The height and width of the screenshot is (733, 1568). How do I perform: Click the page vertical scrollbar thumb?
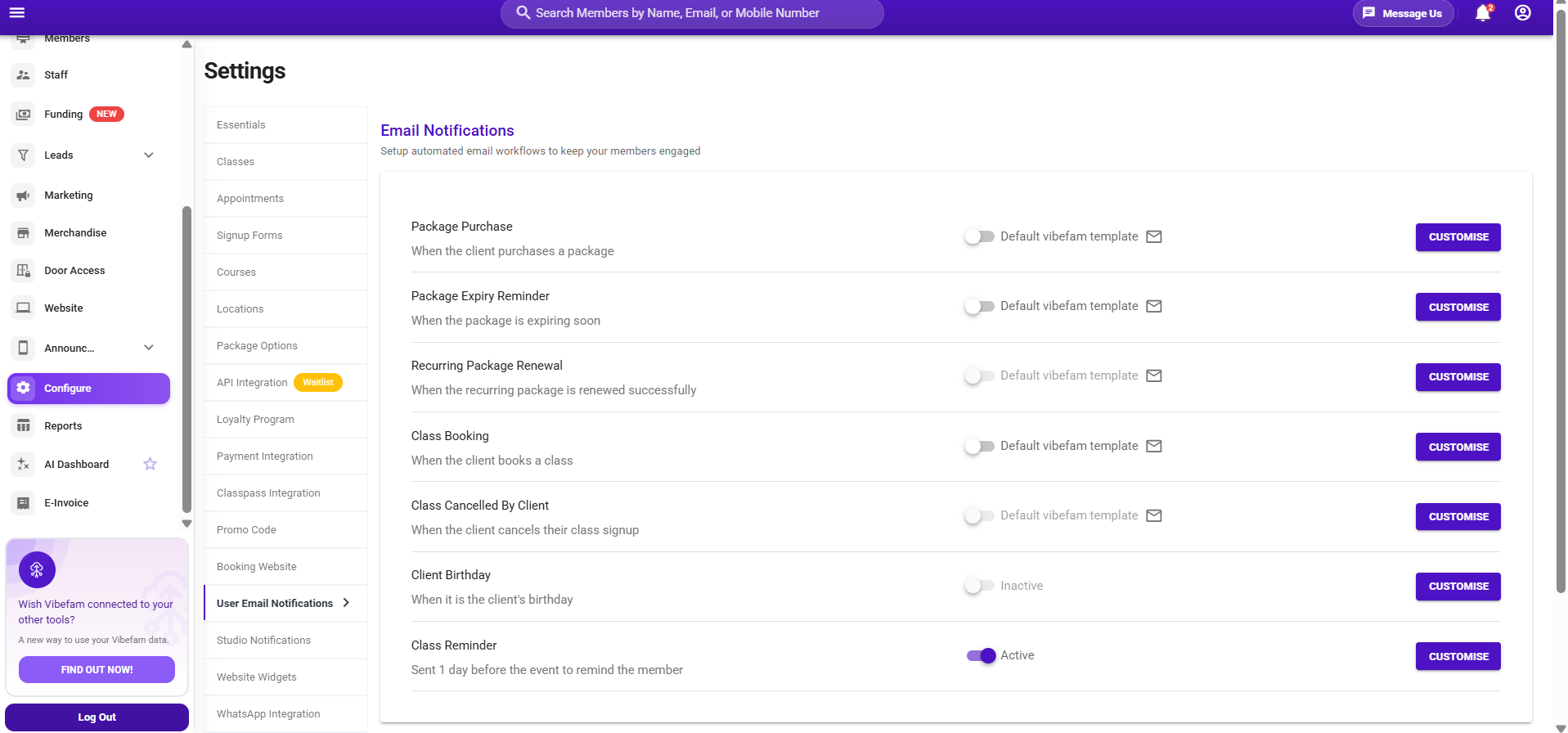coord(1561,303)
